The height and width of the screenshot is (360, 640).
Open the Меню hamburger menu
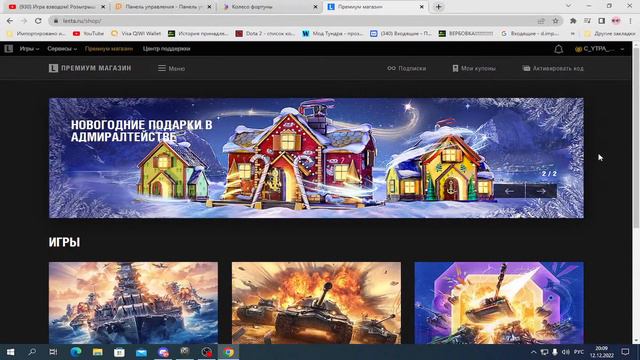(x=171, y=68)
